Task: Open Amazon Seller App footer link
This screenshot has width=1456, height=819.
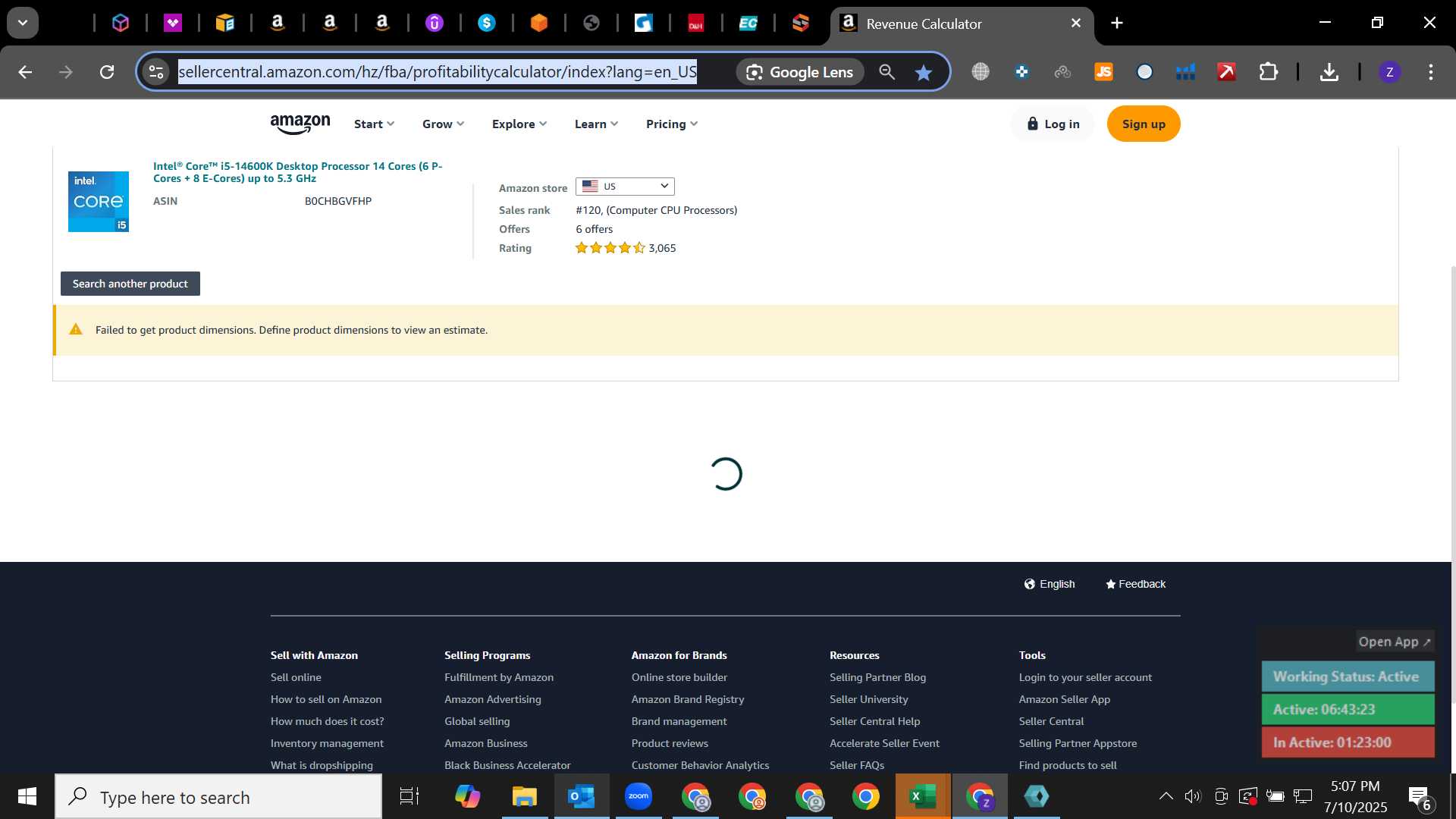Action: (x=1065, y=699)
